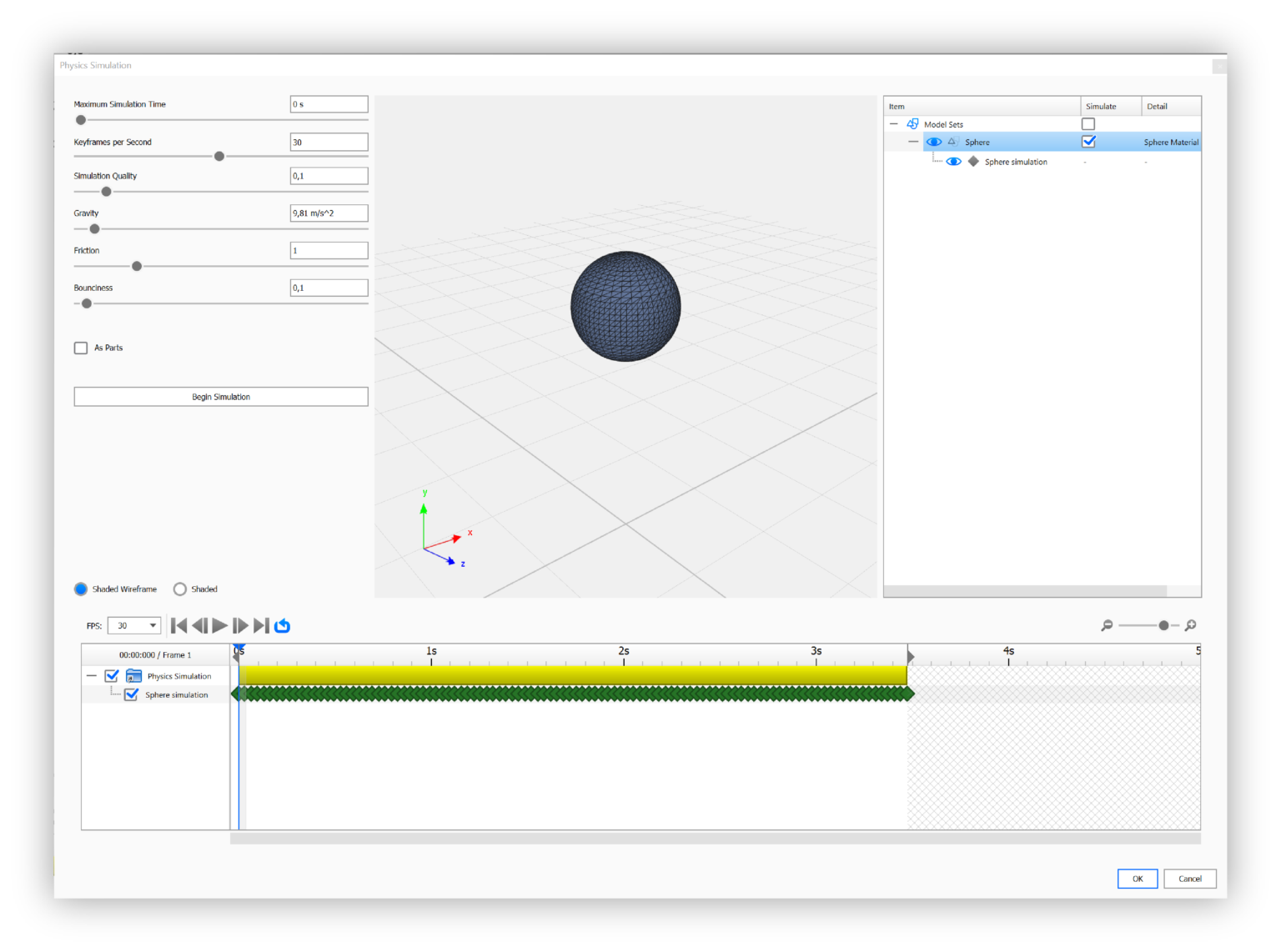Image resolution: width=1281 pixels, height=952 pixels.
Task: Select the loop playback icon
Action: (282, 625)
